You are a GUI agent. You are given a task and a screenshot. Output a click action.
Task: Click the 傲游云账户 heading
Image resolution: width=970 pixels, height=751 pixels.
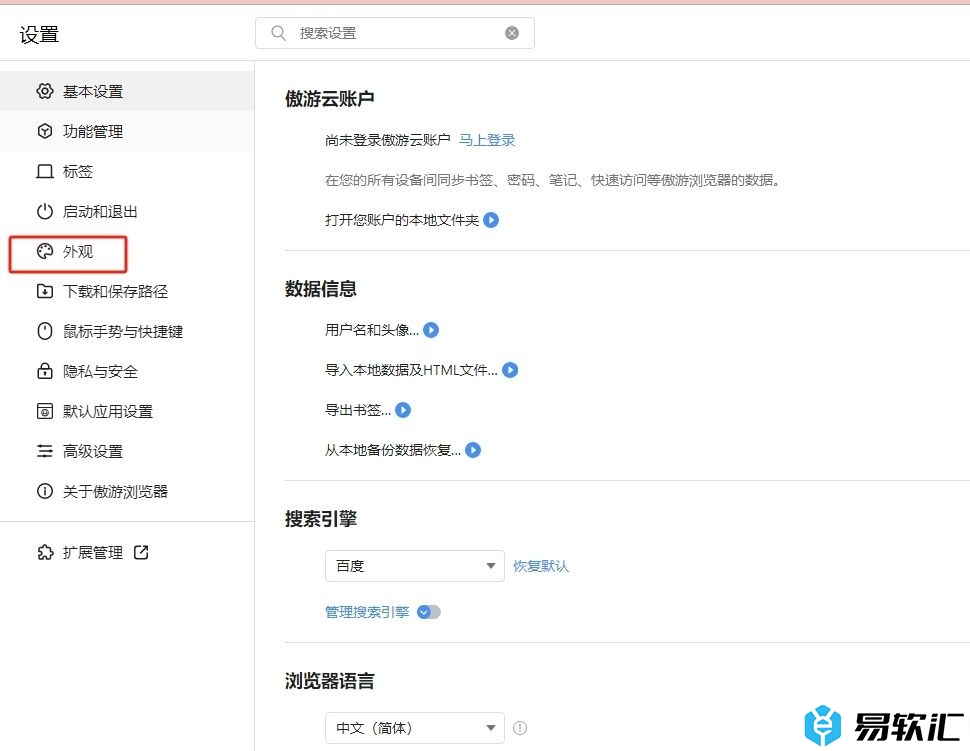329,98
